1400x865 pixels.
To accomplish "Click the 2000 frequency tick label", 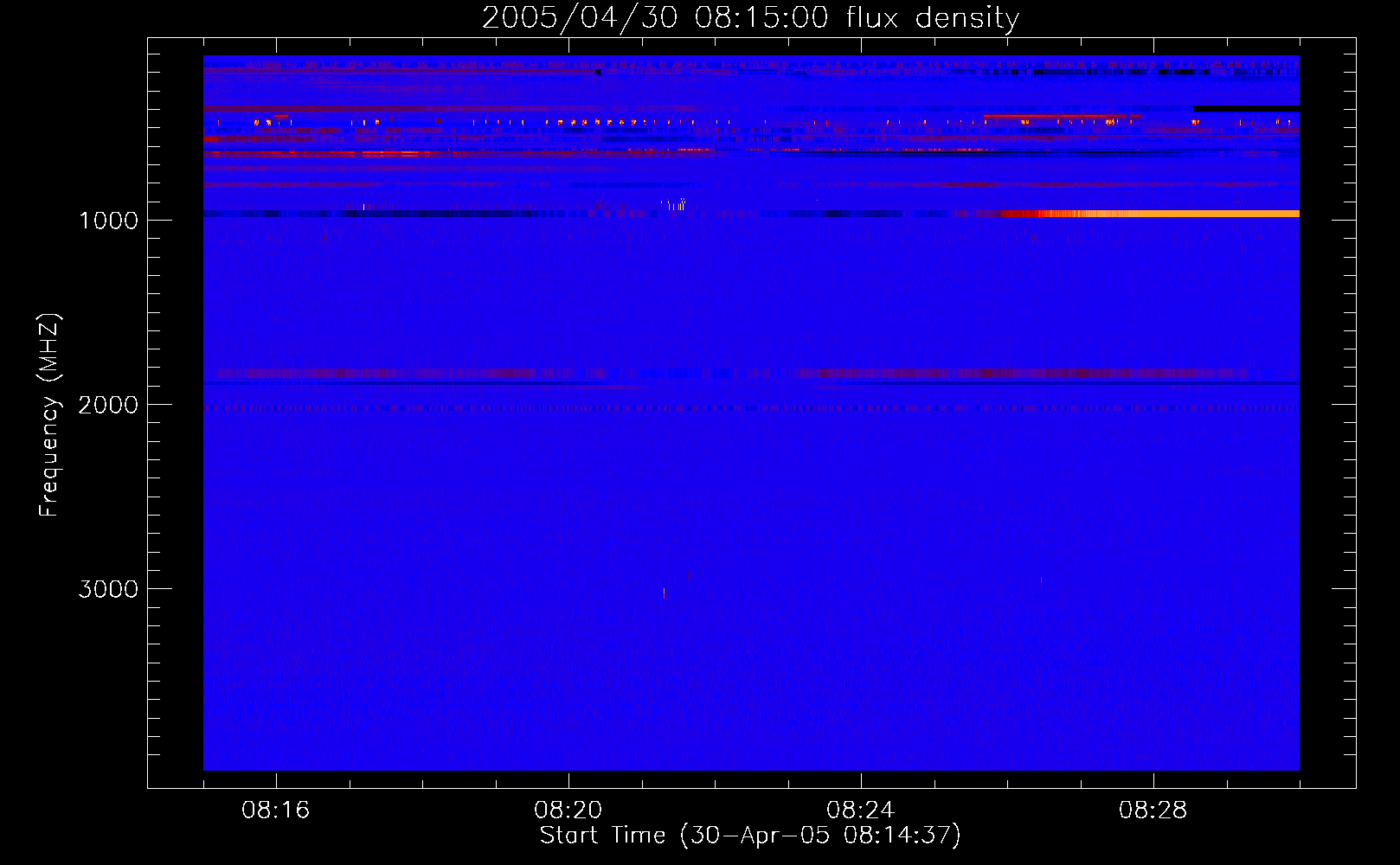I will (x=108, y=405).
